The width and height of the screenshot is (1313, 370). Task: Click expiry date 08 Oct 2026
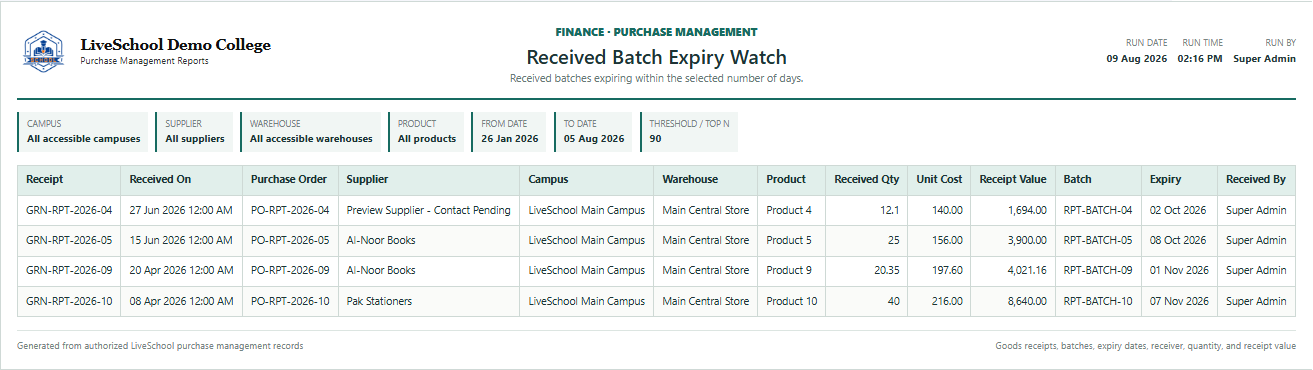1178,241
